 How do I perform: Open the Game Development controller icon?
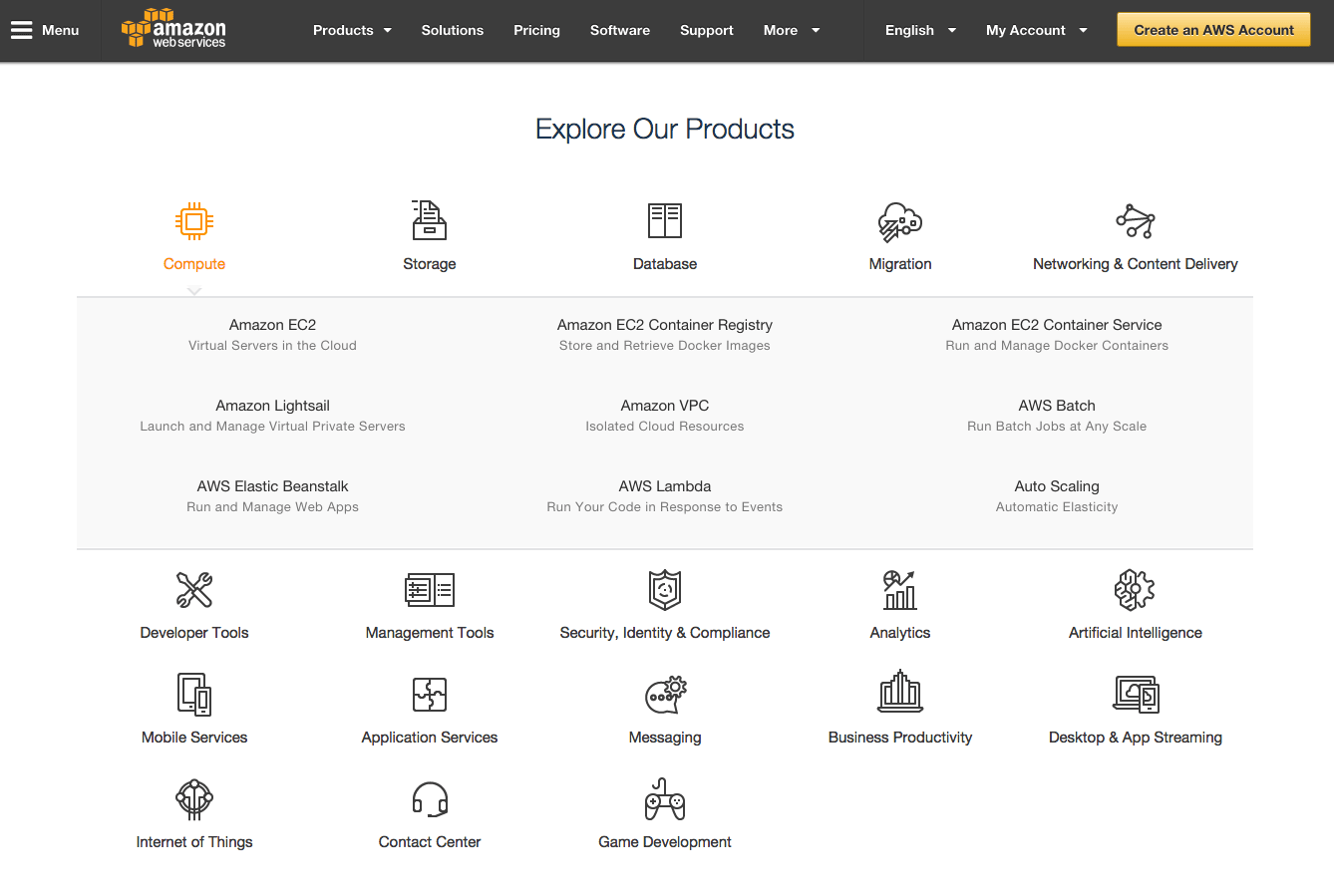click(x=665, y=798)
